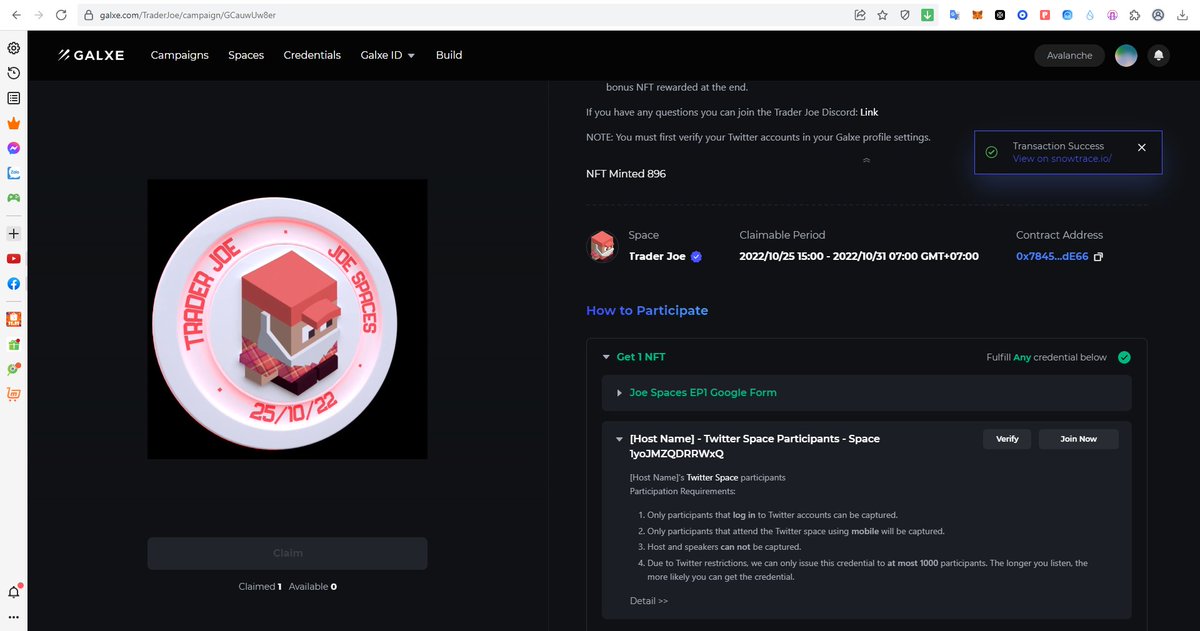Open the black square wallet extension
Viewport: 1200px width, 631px height.
tap(1000, 15)
